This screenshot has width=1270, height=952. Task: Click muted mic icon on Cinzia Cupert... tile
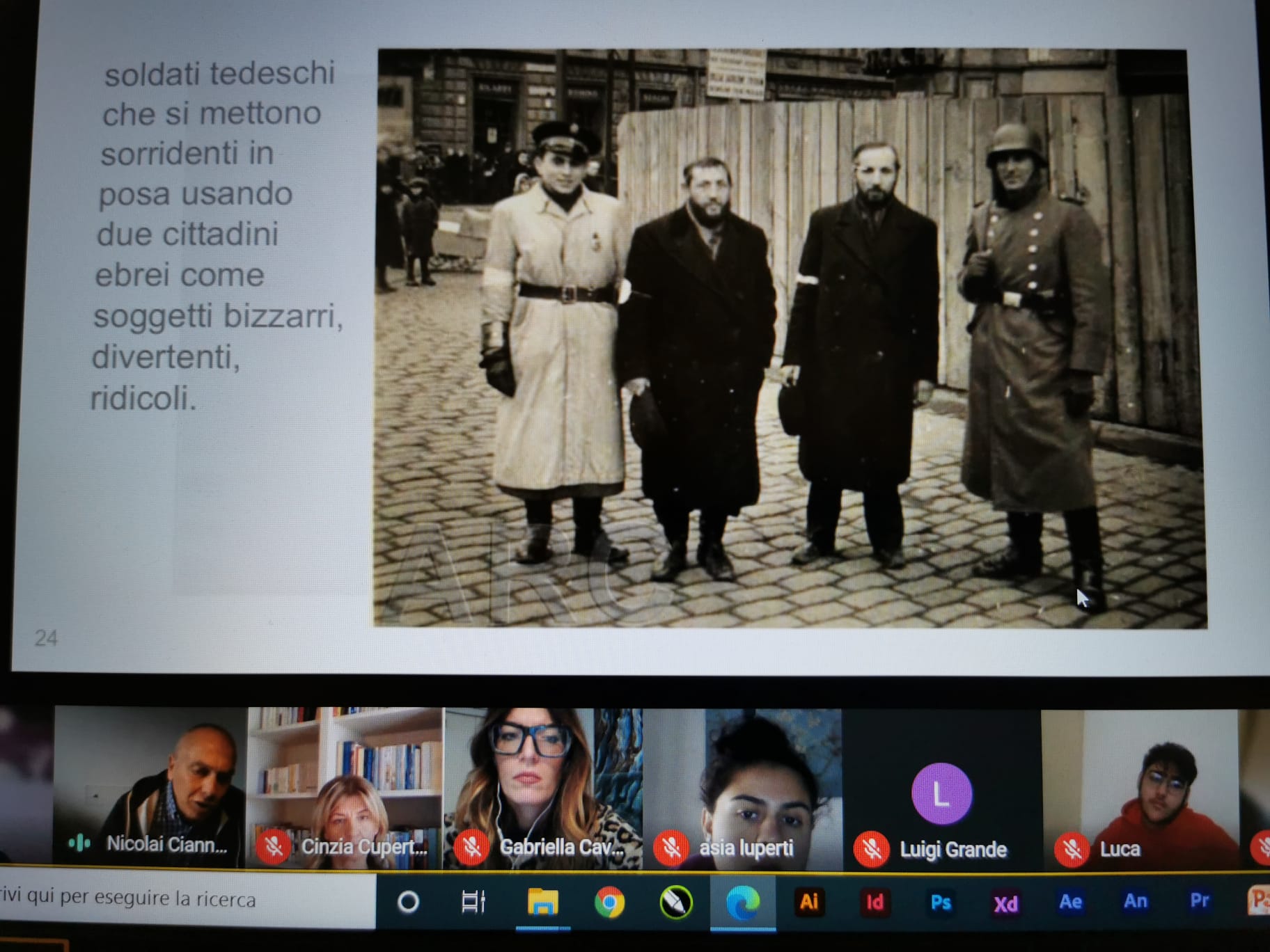click(273, 846)
